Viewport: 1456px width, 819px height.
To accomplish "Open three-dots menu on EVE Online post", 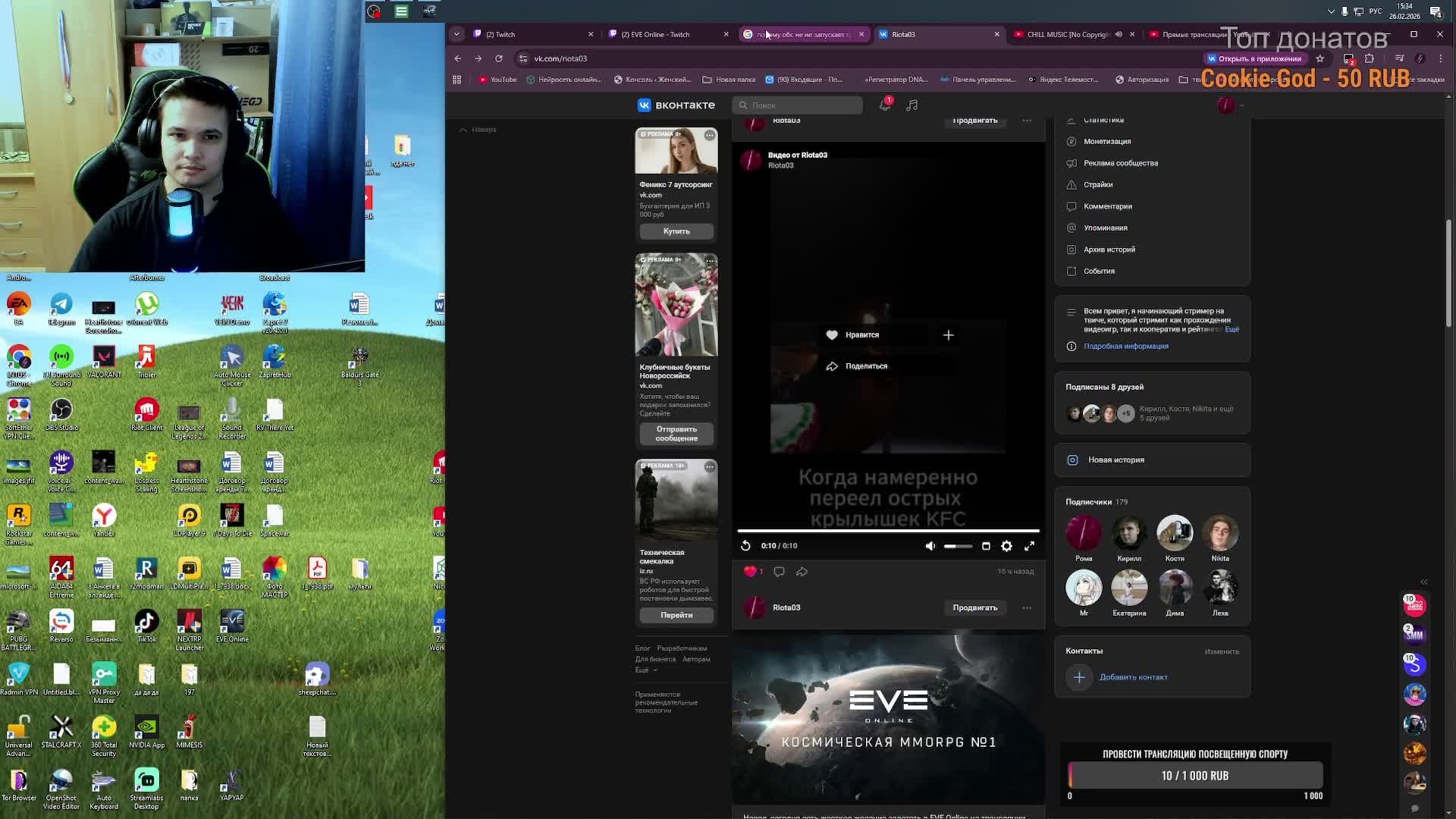I will [x=1027, y=608].
